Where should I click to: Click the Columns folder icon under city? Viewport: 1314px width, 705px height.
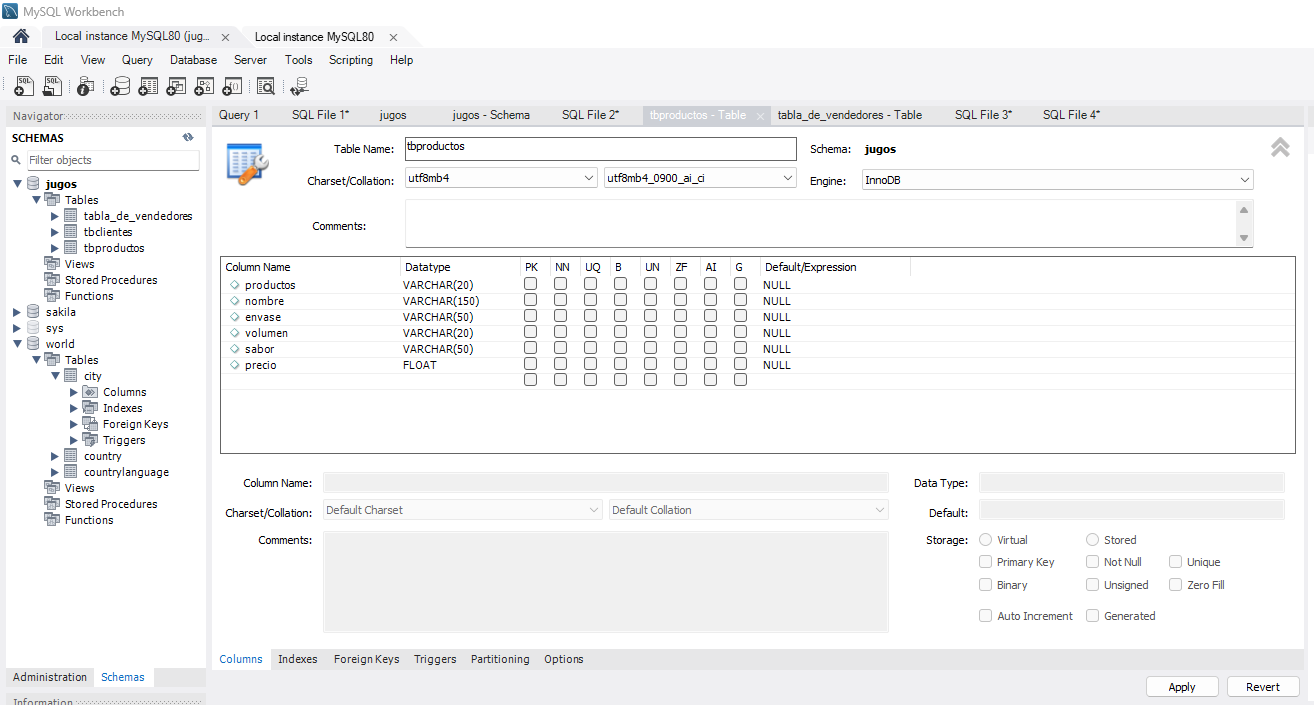(90, 392)
